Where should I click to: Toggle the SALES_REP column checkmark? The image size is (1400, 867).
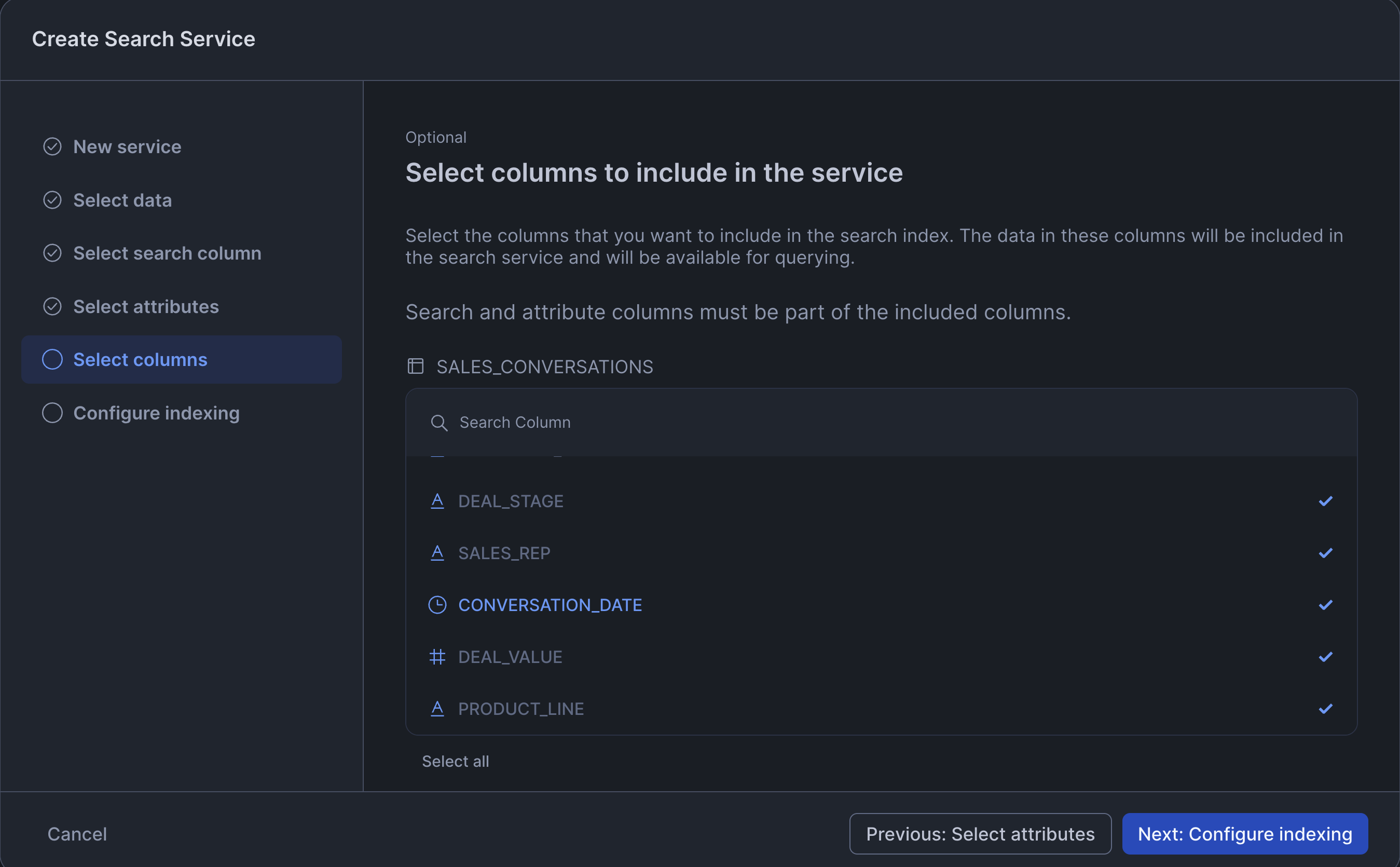1325,553
